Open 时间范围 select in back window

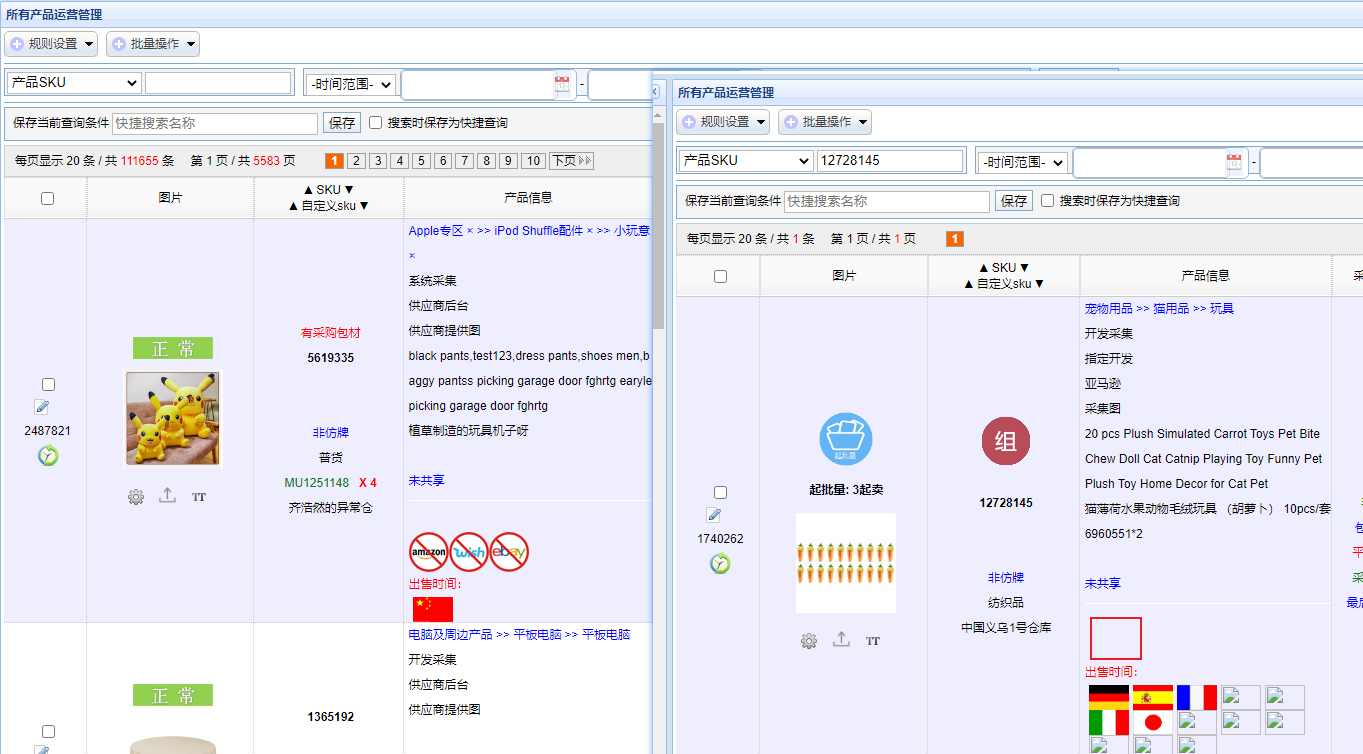350,85
